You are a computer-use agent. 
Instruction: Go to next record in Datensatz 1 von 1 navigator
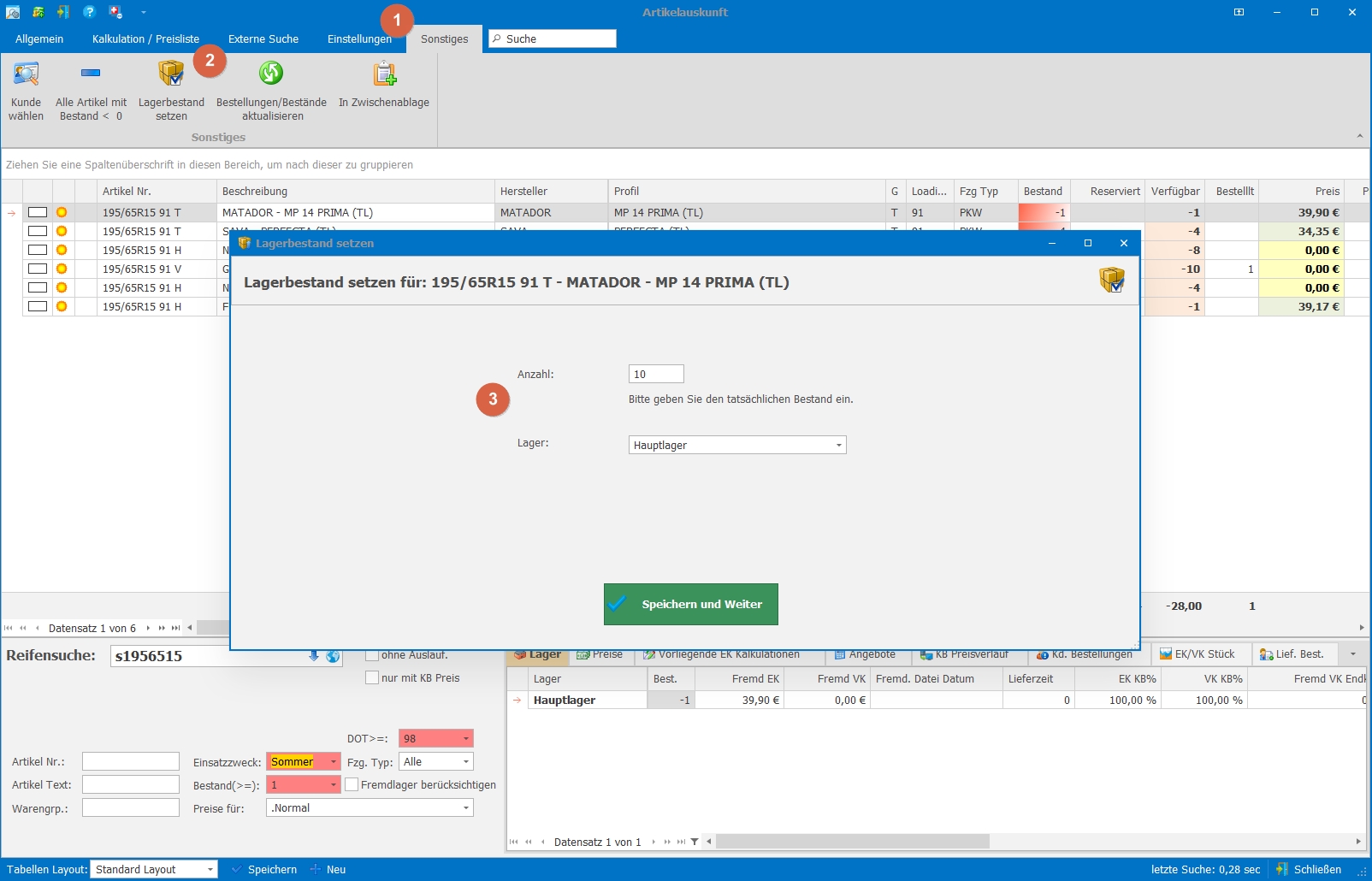tap(653, 842)
